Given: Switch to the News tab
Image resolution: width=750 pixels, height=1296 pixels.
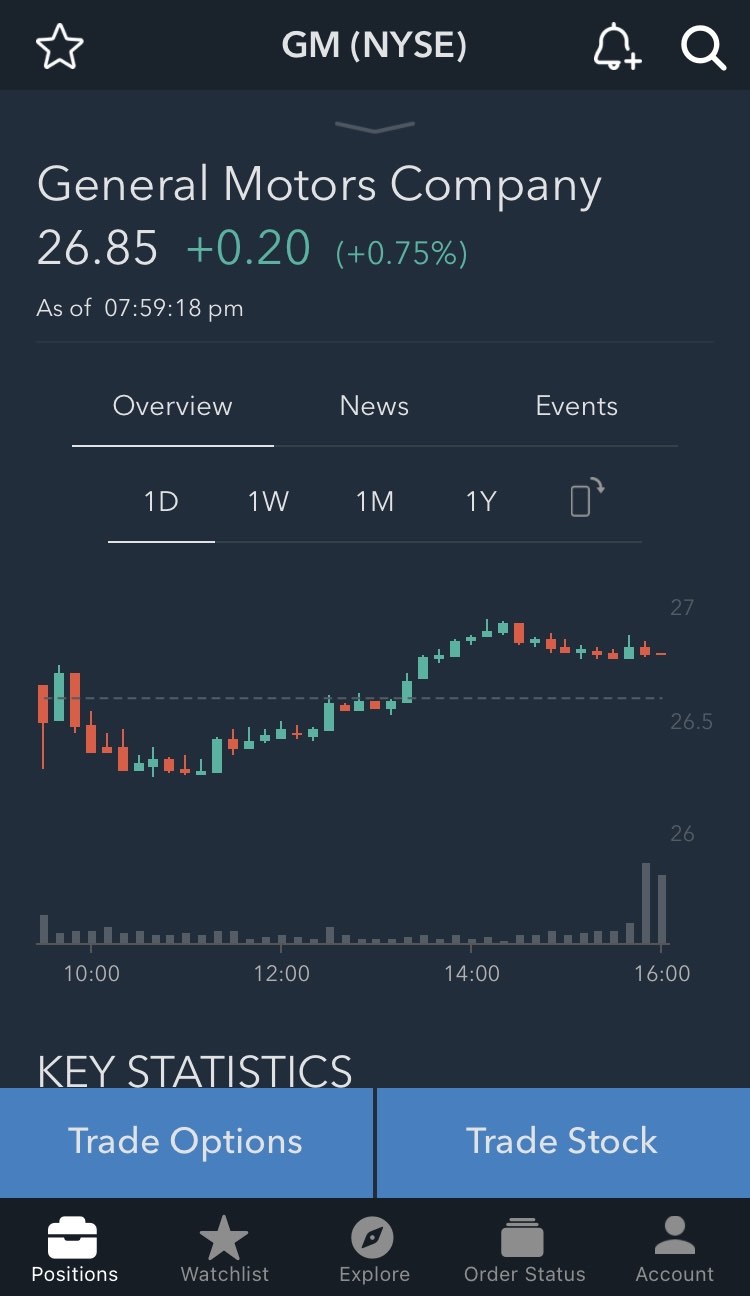Looking at the screenshot, I should pyautogui.click(x=374, y=406).
